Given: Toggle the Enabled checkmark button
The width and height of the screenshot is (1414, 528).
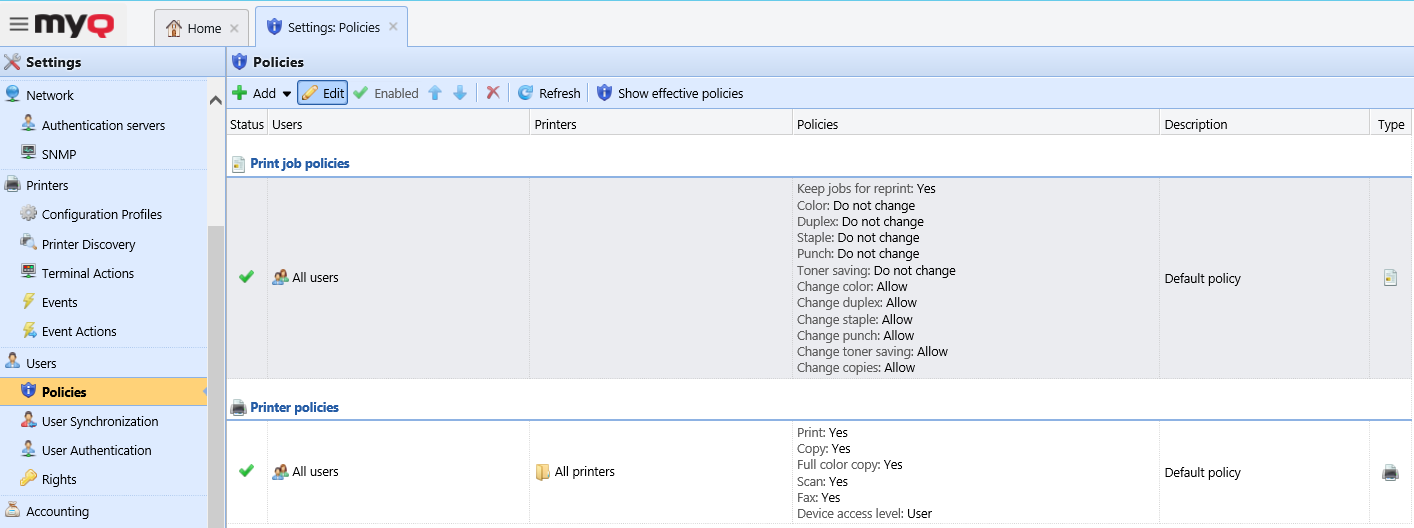Looking at the screenshot, I should pyautogui.click(x=386, y=93).
